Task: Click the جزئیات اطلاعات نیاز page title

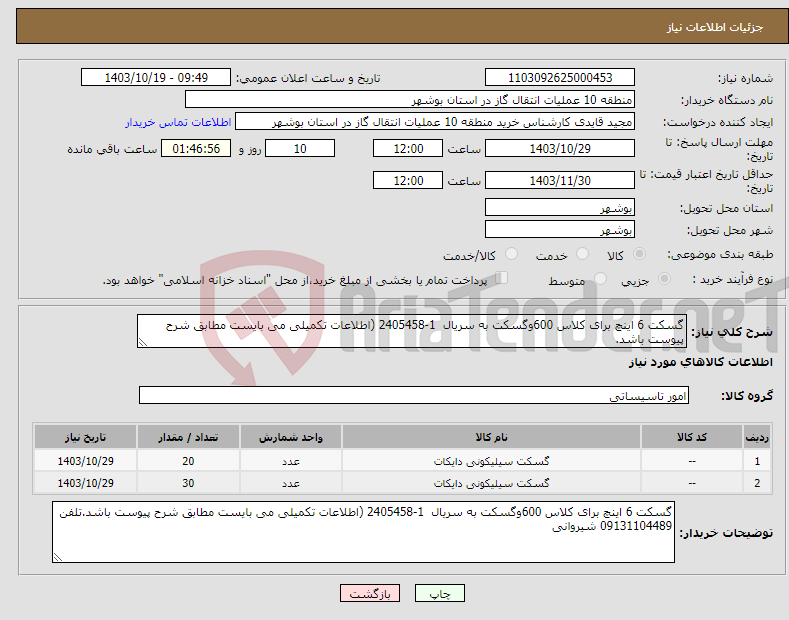Action: [715, 27]
